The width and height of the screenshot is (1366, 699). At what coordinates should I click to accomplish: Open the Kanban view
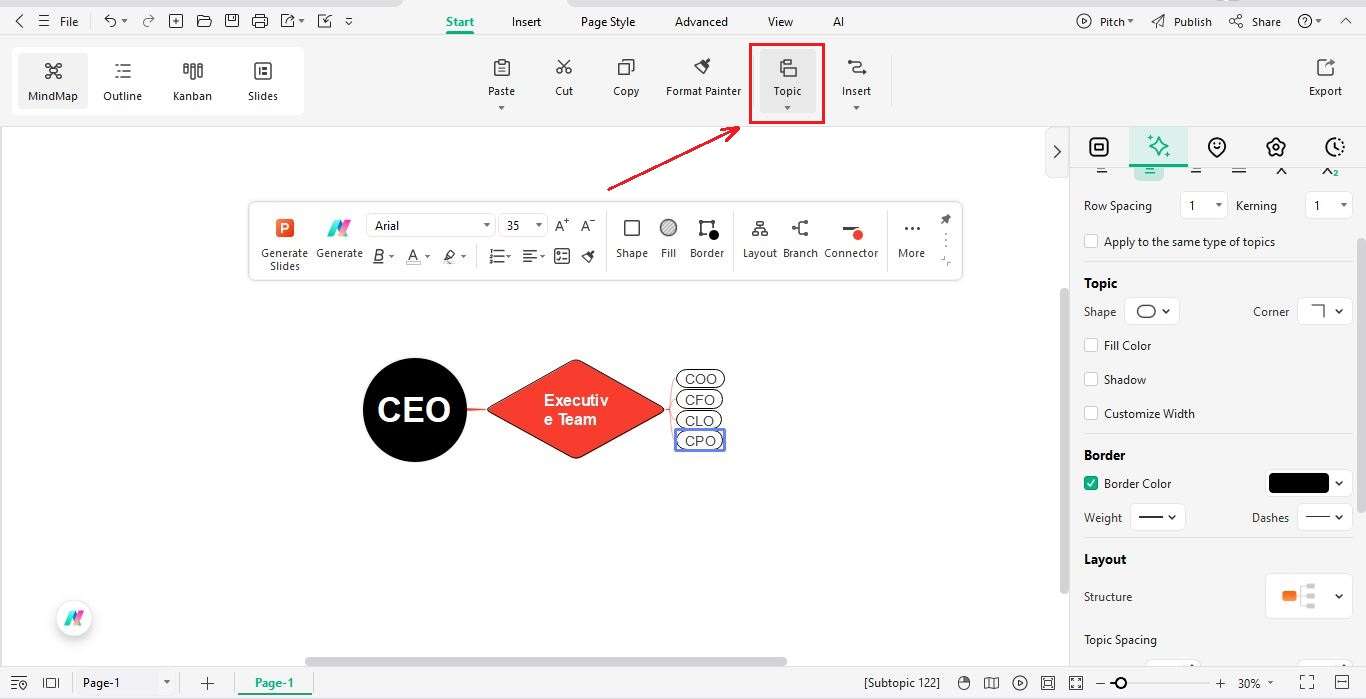[x=192, y=80]
